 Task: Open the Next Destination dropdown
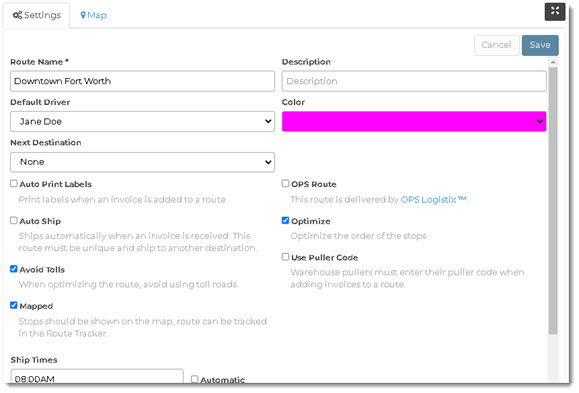coord(143,162)
